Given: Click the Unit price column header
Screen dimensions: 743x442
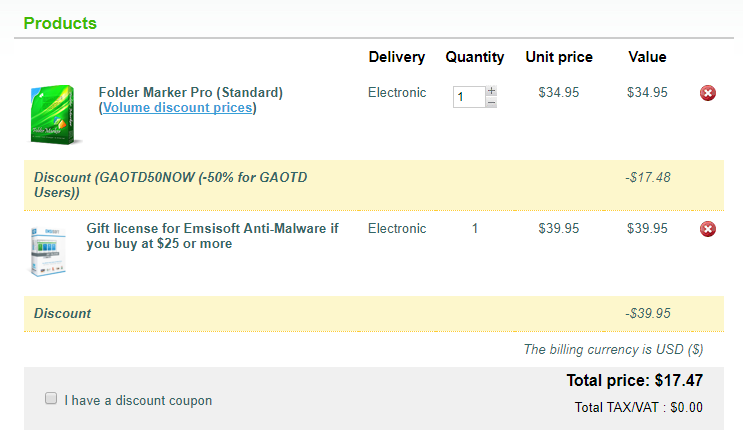Looking at the screenshot, I should tap(559, 57).
